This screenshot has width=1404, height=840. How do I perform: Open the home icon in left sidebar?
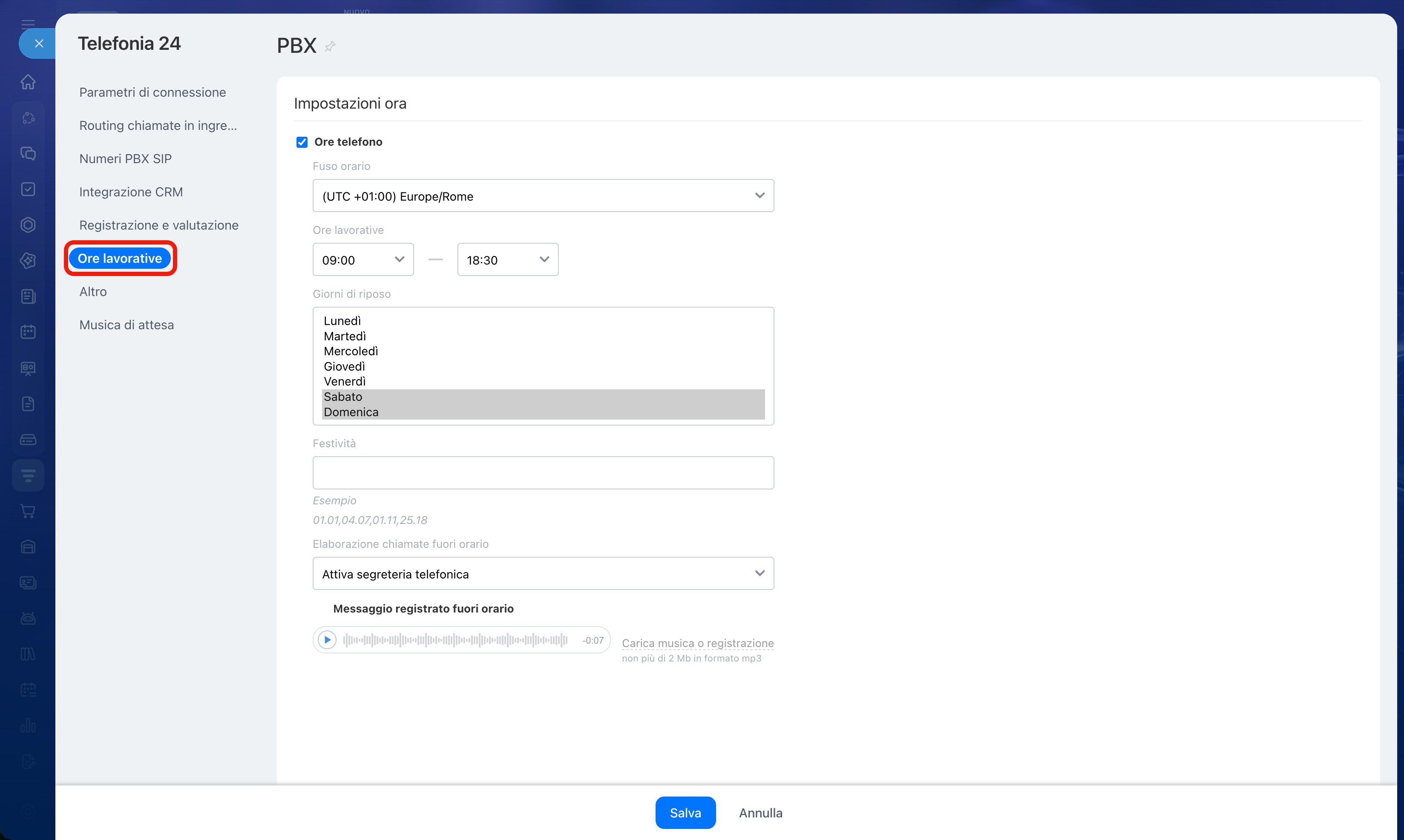(x=28, y=82)
